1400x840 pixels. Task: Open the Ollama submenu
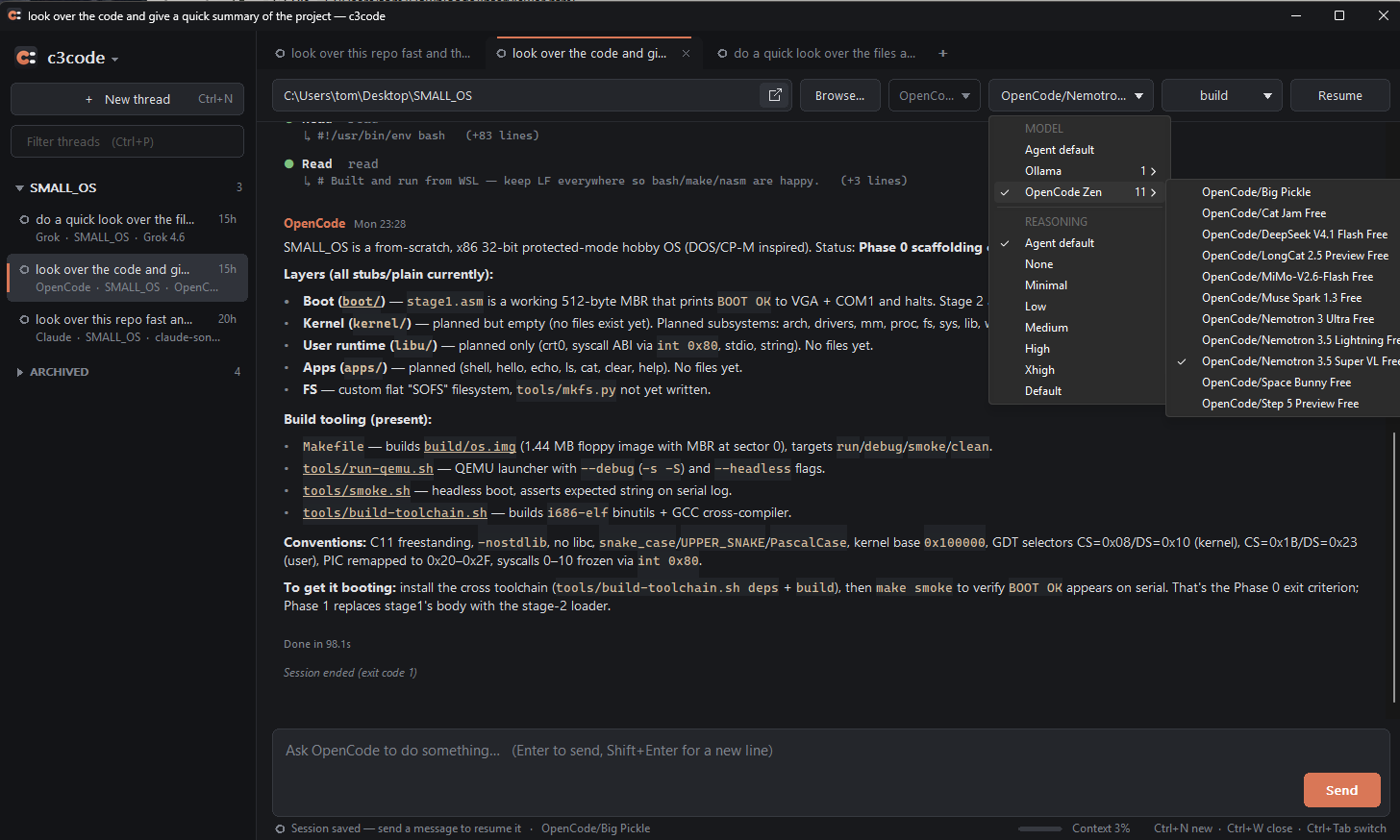pyautogui.click(x=1079, y=171)
